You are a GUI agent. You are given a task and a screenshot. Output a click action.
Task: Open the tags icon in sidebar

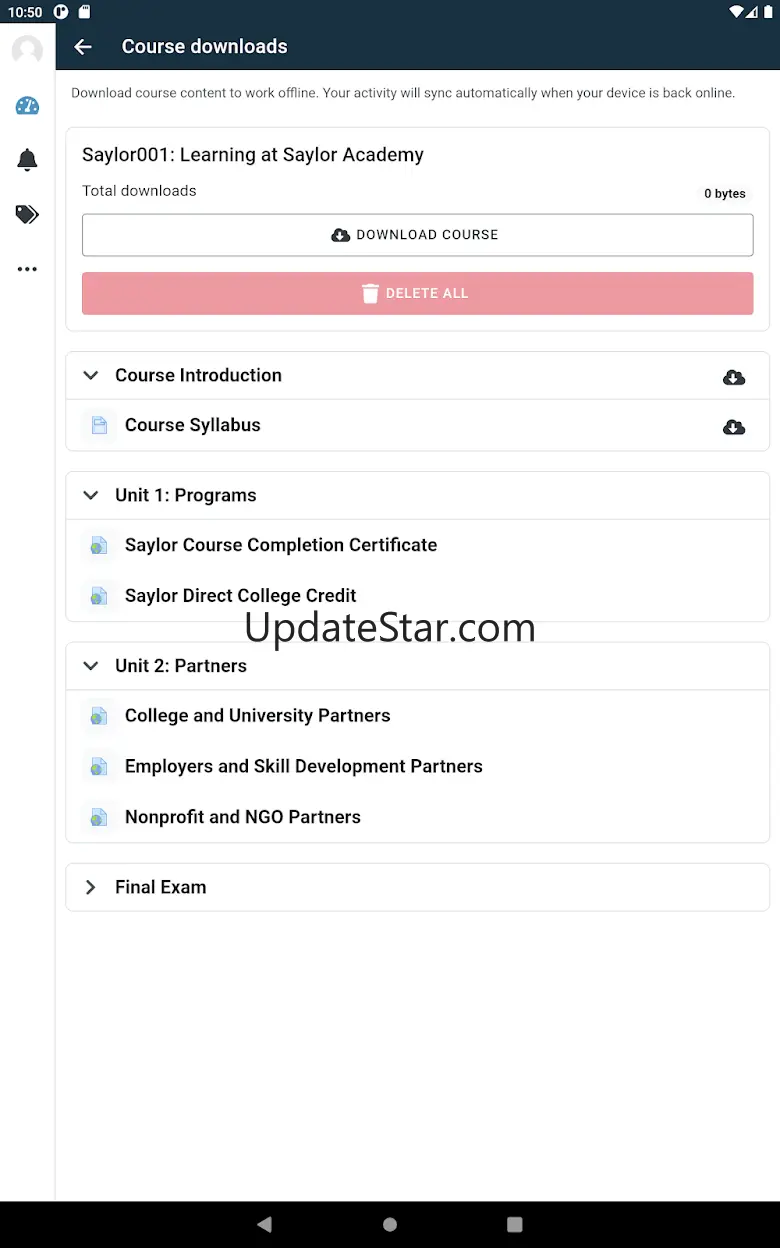(27, 214)
